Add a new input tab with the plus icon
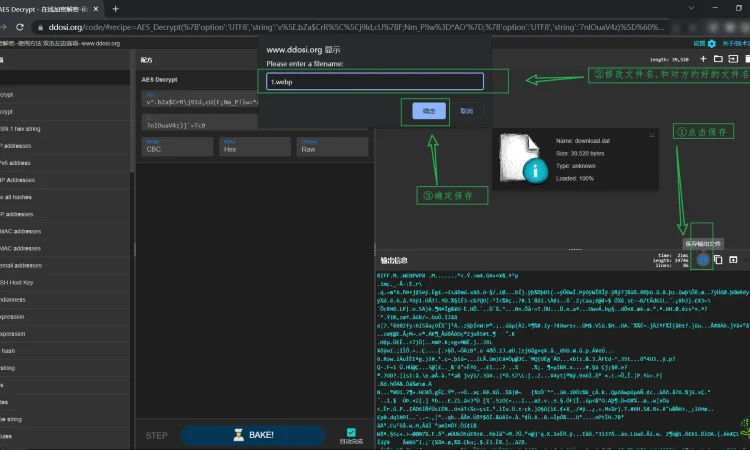The height and width of the screenshot is (450, 750). click(x=703, y=59)
